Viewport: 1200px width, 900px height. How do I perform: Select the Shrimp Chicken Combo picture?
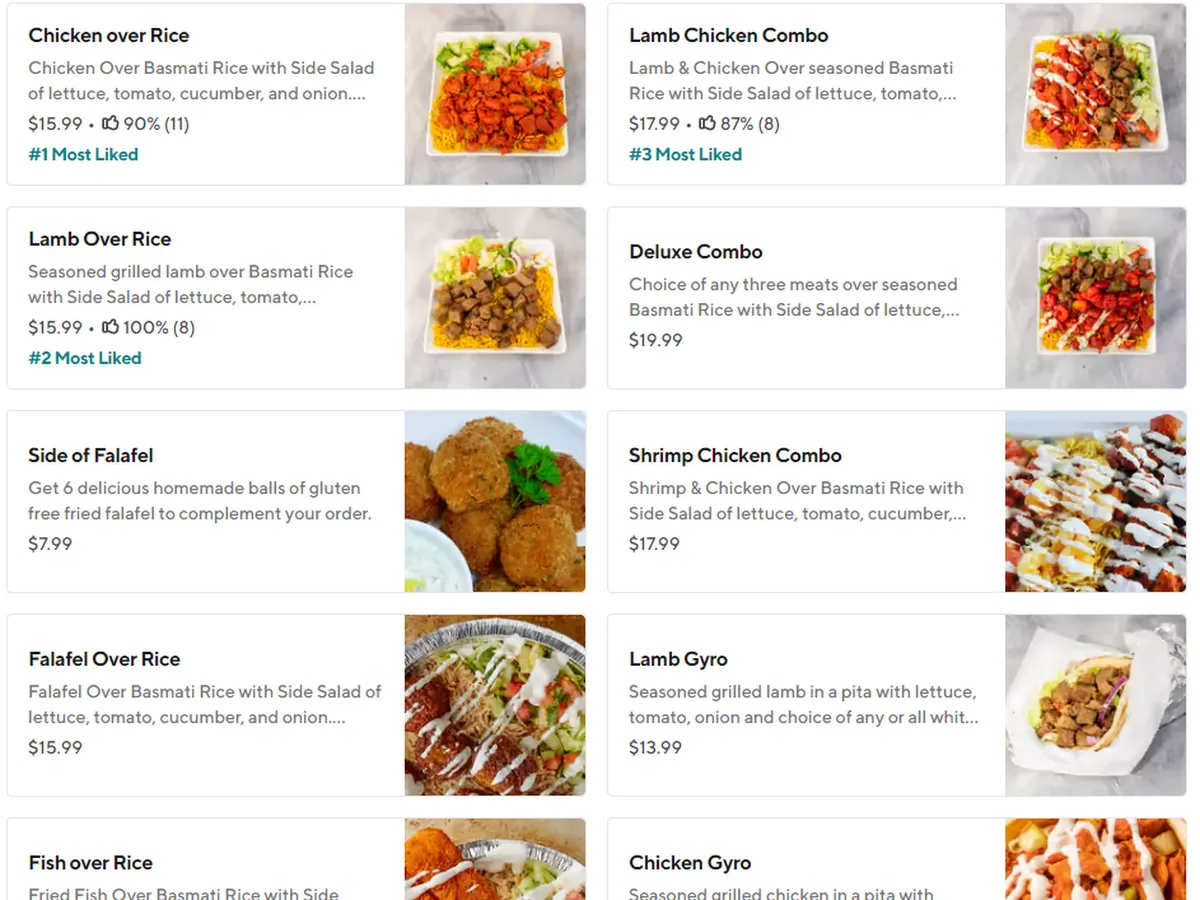pos(1095,501)
